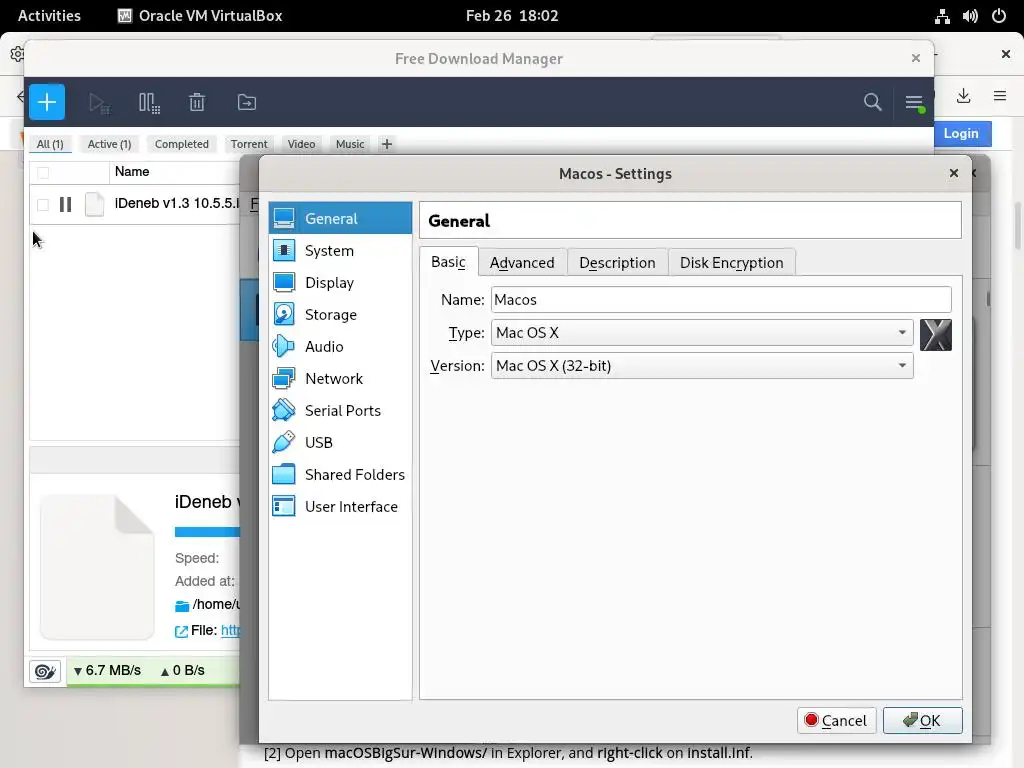This screenshot has width=1024, height=768.
Task: Open General settings category
Action: pyautogui.click(x=340, y=218)
